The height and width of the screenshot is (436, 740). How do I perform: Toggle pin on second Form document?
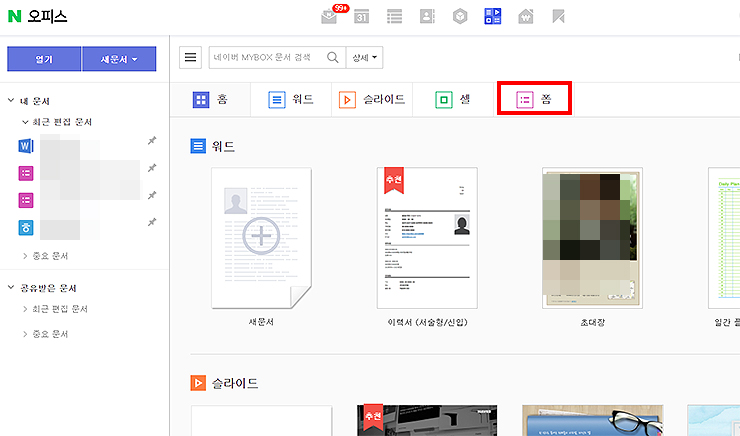coord(152,195)
